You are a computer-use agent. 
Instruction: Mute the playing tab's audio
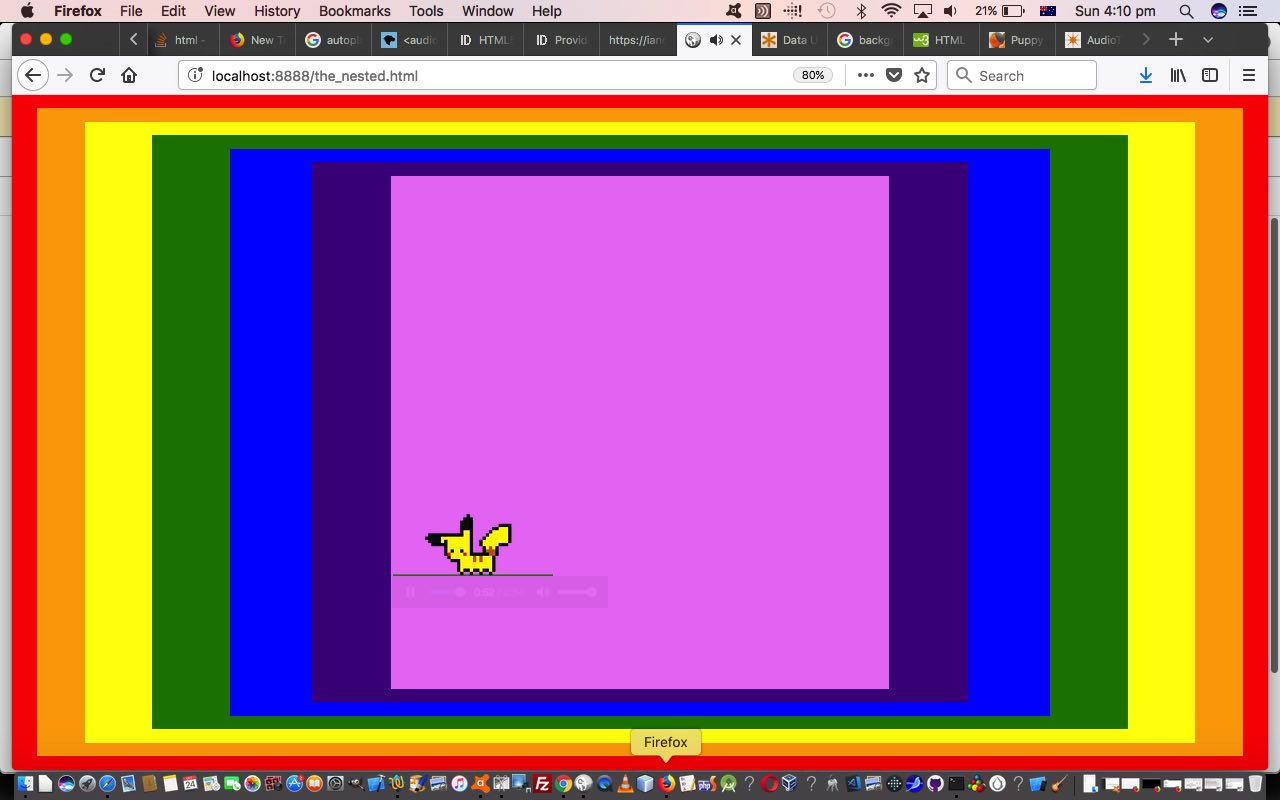pos(716,40)
